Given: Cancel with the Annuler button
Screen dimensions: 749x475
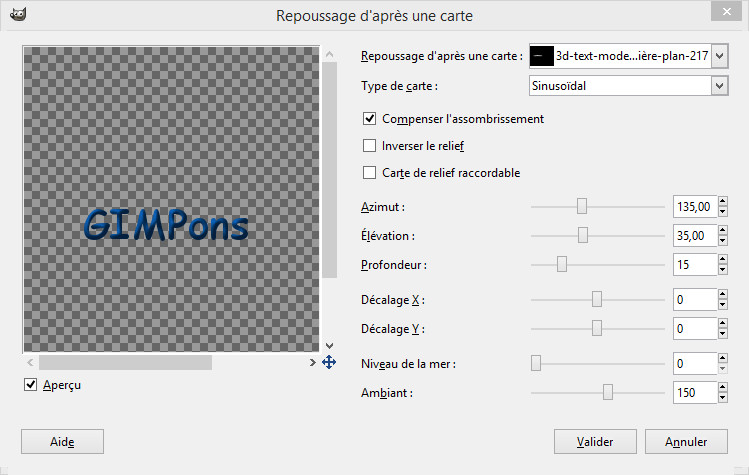Looking at the screenshot, I should point(686,442).
